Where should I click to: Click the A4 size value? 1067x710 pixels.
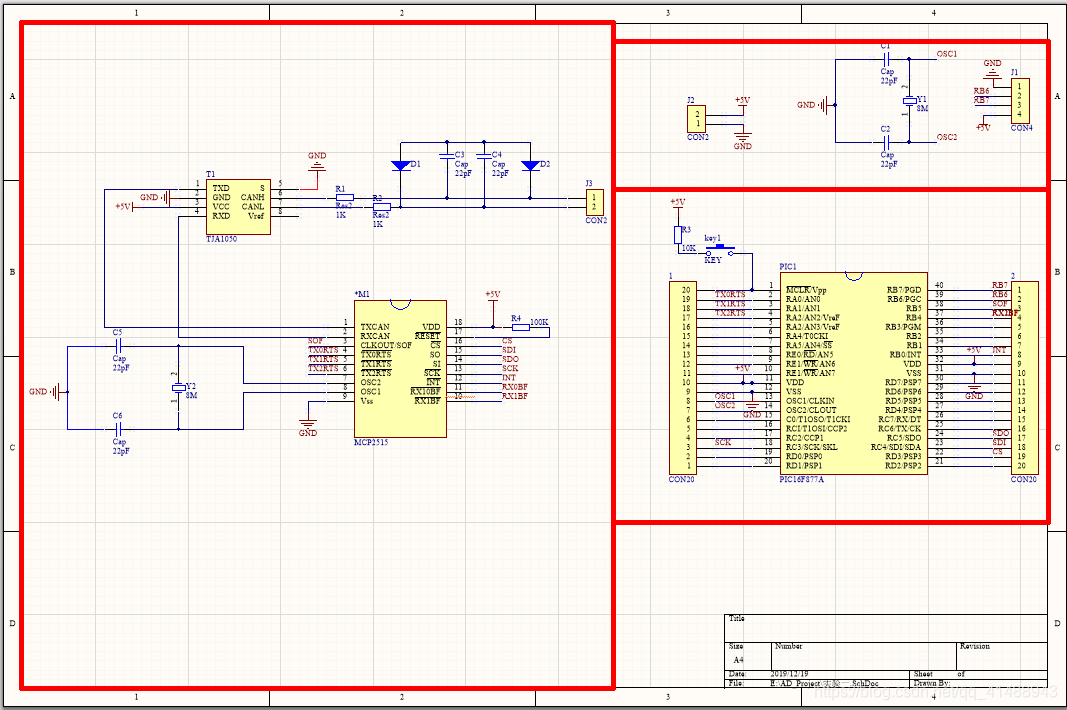coord(738,660)
